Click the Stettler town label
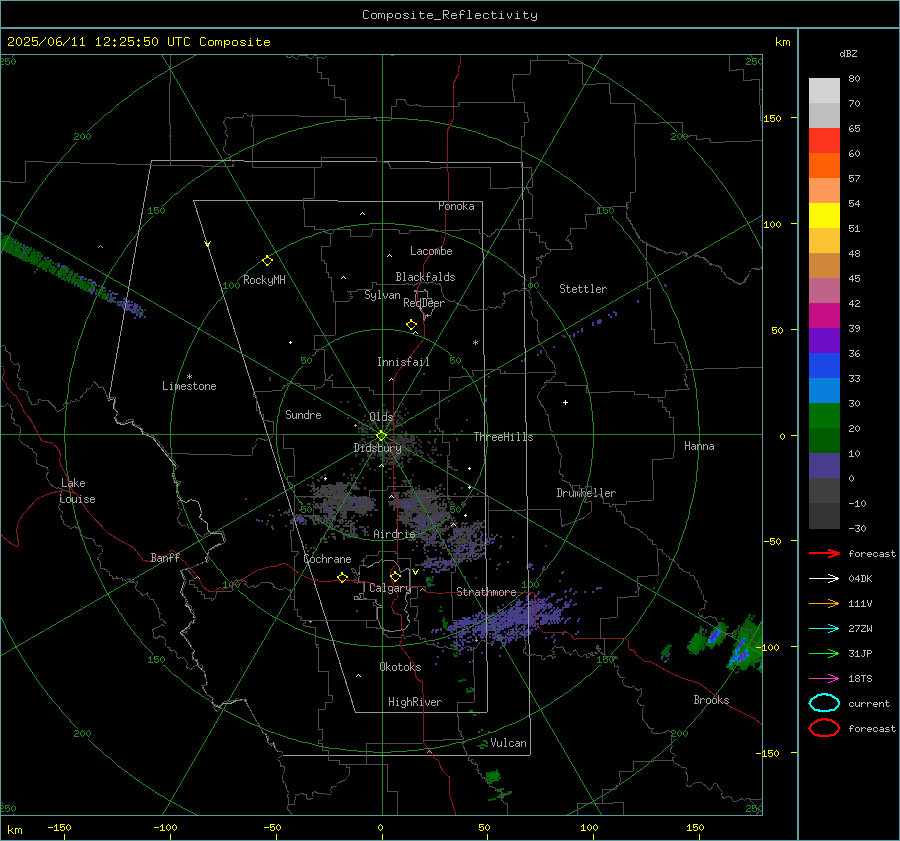 pos(583,289)
